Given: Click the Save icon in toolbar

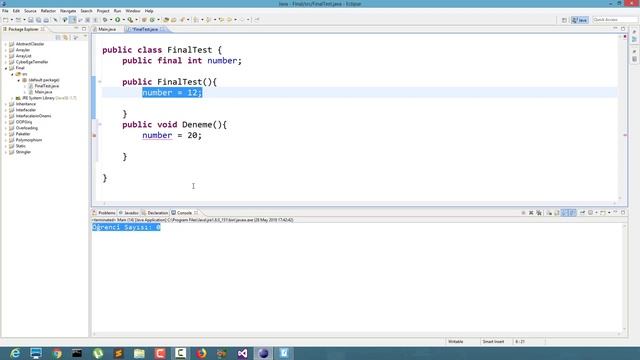Looking at the screenshot, I should click(30, 20).
